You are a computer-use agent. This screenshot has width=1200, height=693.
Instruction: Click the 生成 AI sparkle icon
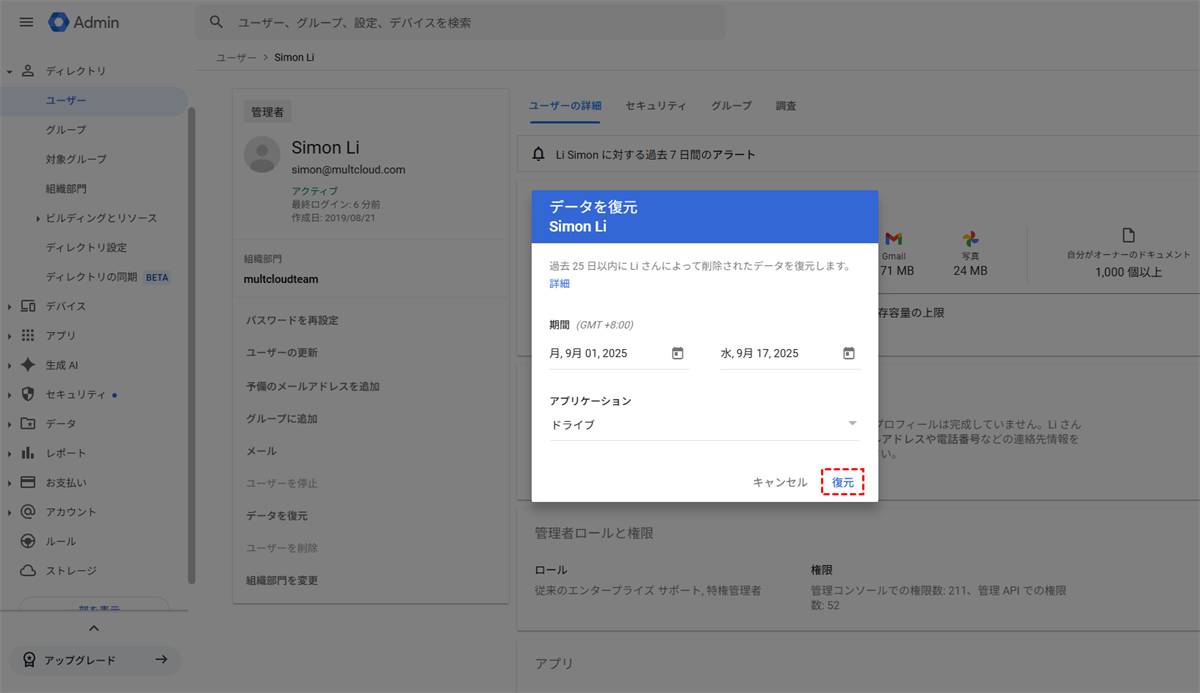click(27, 365)
